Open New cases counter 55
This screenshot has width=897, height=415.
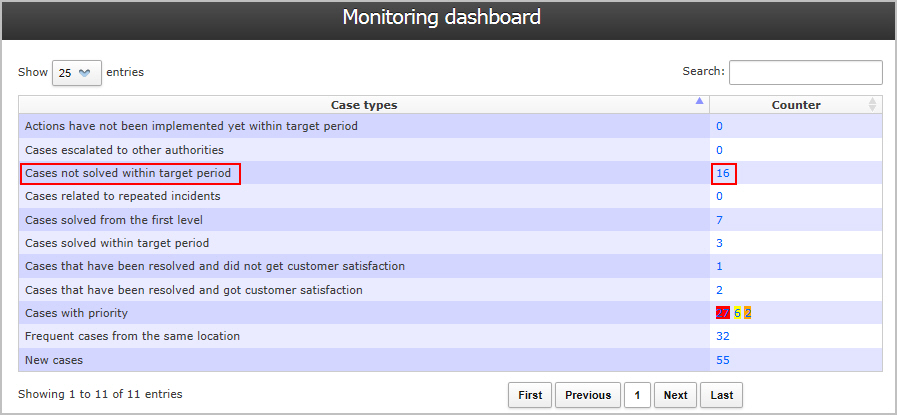723,360
